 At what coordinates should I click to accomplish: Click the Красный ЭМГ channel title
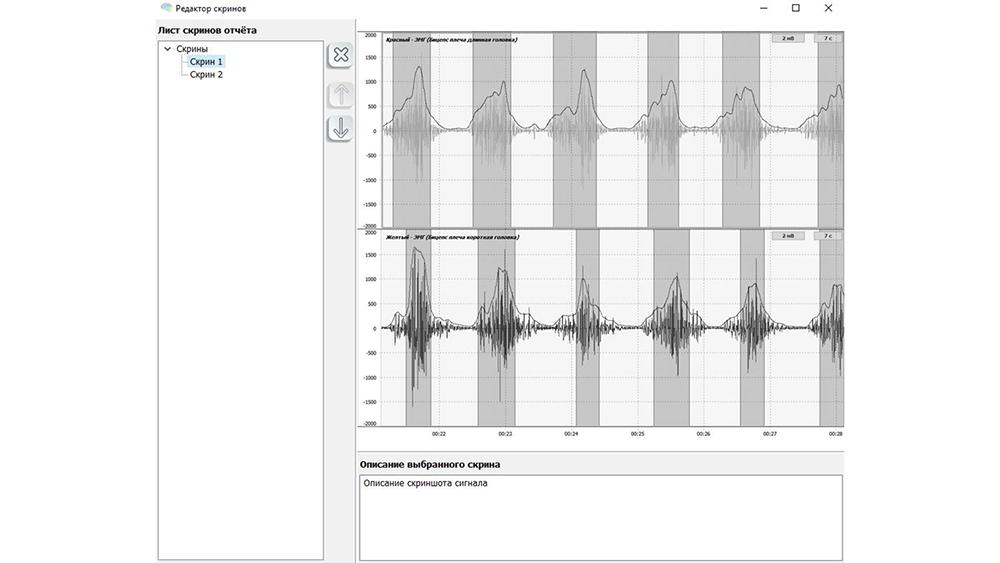(451, 40)
